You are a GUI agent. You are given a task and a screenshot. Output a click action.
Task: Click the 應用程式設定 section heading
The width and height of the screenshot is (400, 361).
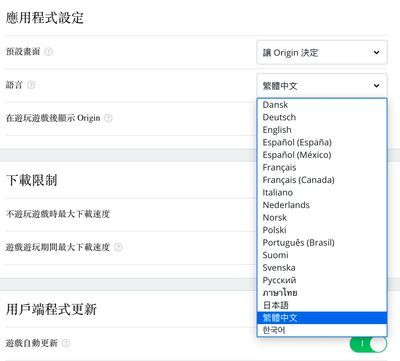[x=45, y=18]
